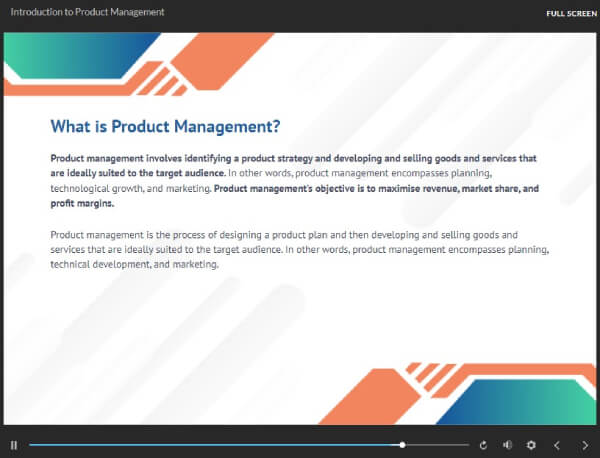The height and width of the screenshot is (458, 600).
Task: Click the replay circular arrow icon
Action: 483,445
